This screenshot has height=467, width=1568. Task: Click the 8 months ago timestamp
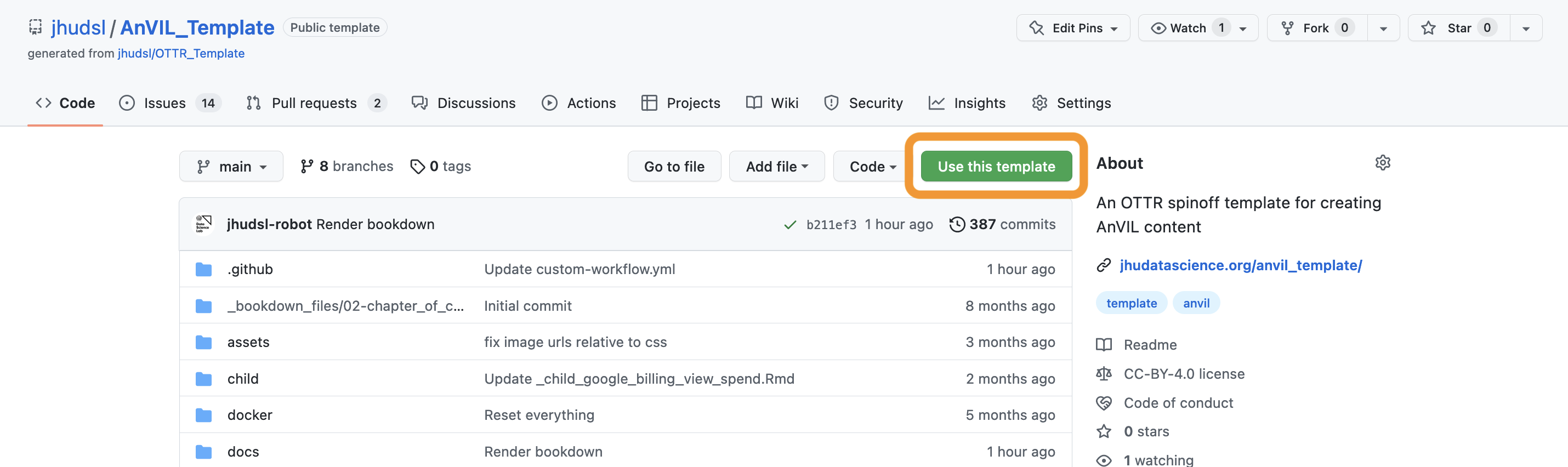click(1010, 306)
